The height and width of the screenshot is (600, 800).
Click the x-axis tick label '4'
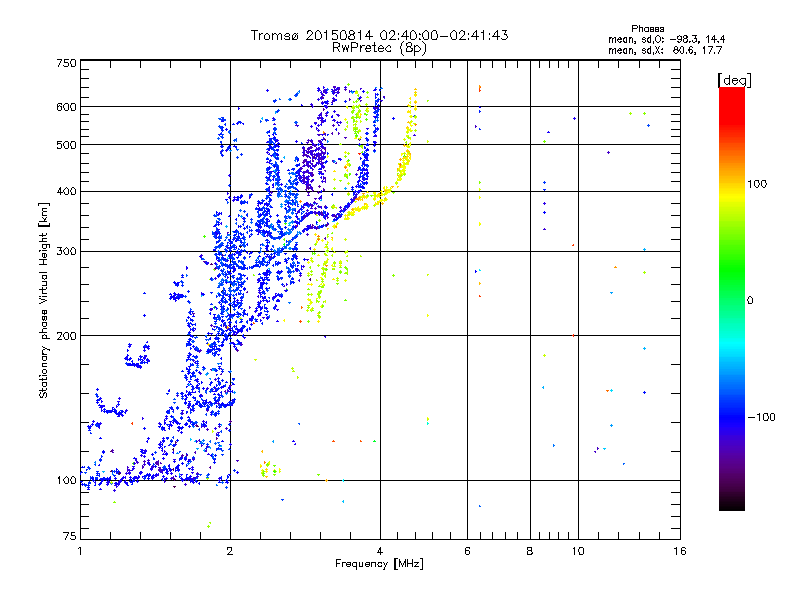[380, 551]
